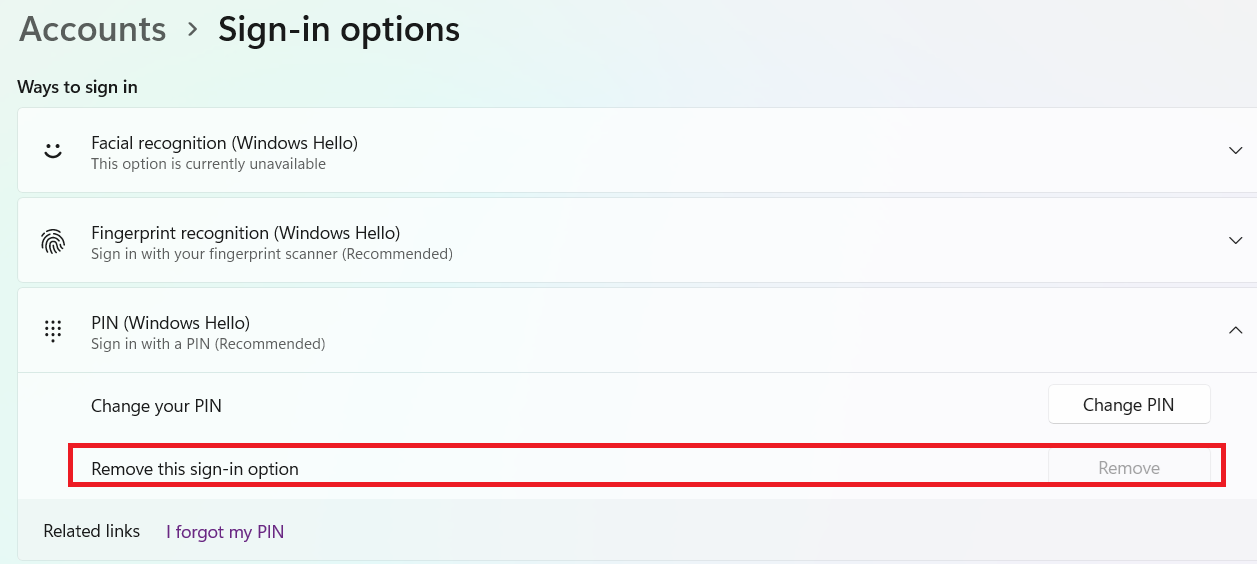Expand the Facial recognition (Windows Hello) chevron
Viewport: 1257px width, 564px height.
coord(1236,150)
